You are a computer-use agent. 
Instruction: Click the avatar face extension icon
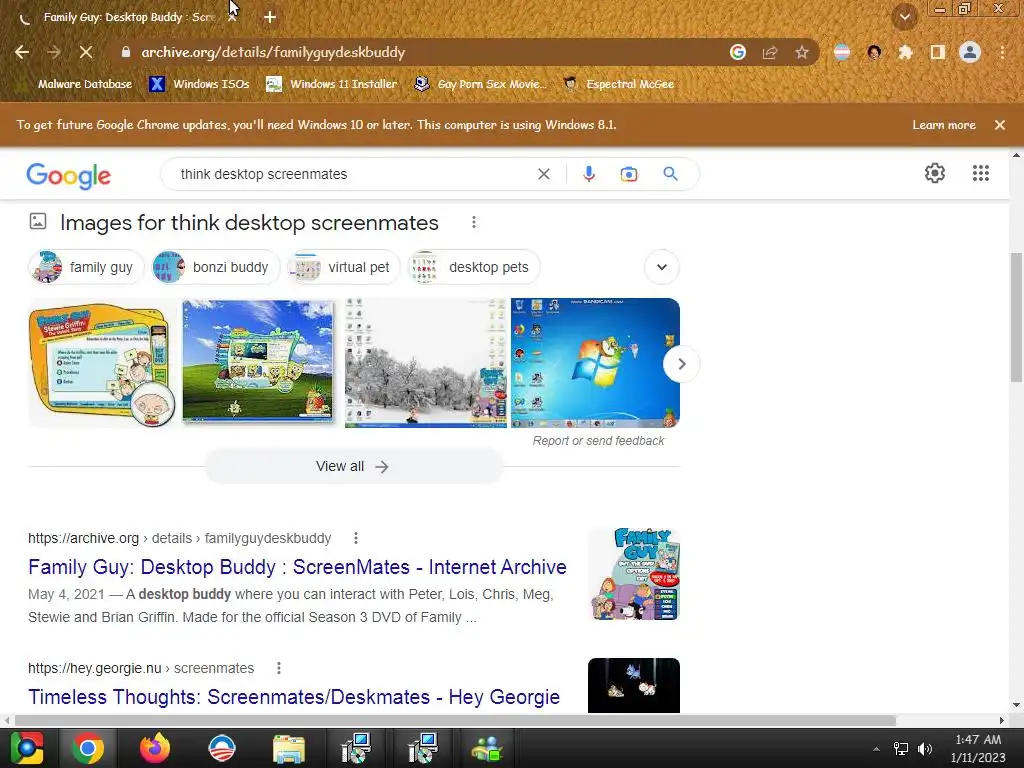(874, 52)
